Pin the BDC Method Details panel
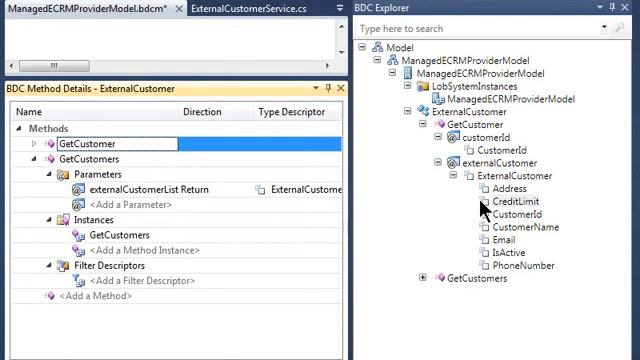Screen dimensions: 640x360 point(328,88)
